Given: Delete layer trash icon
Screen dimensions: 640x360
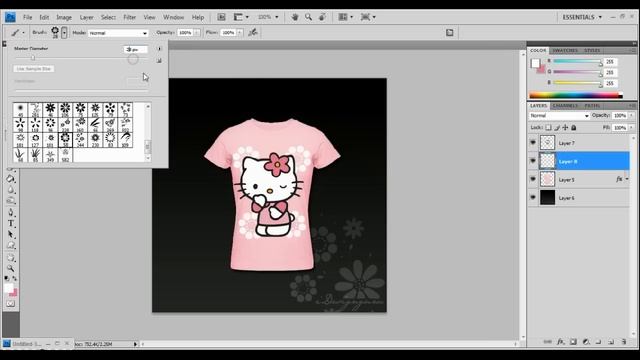Looking at the screenshot, I should 624,342.
